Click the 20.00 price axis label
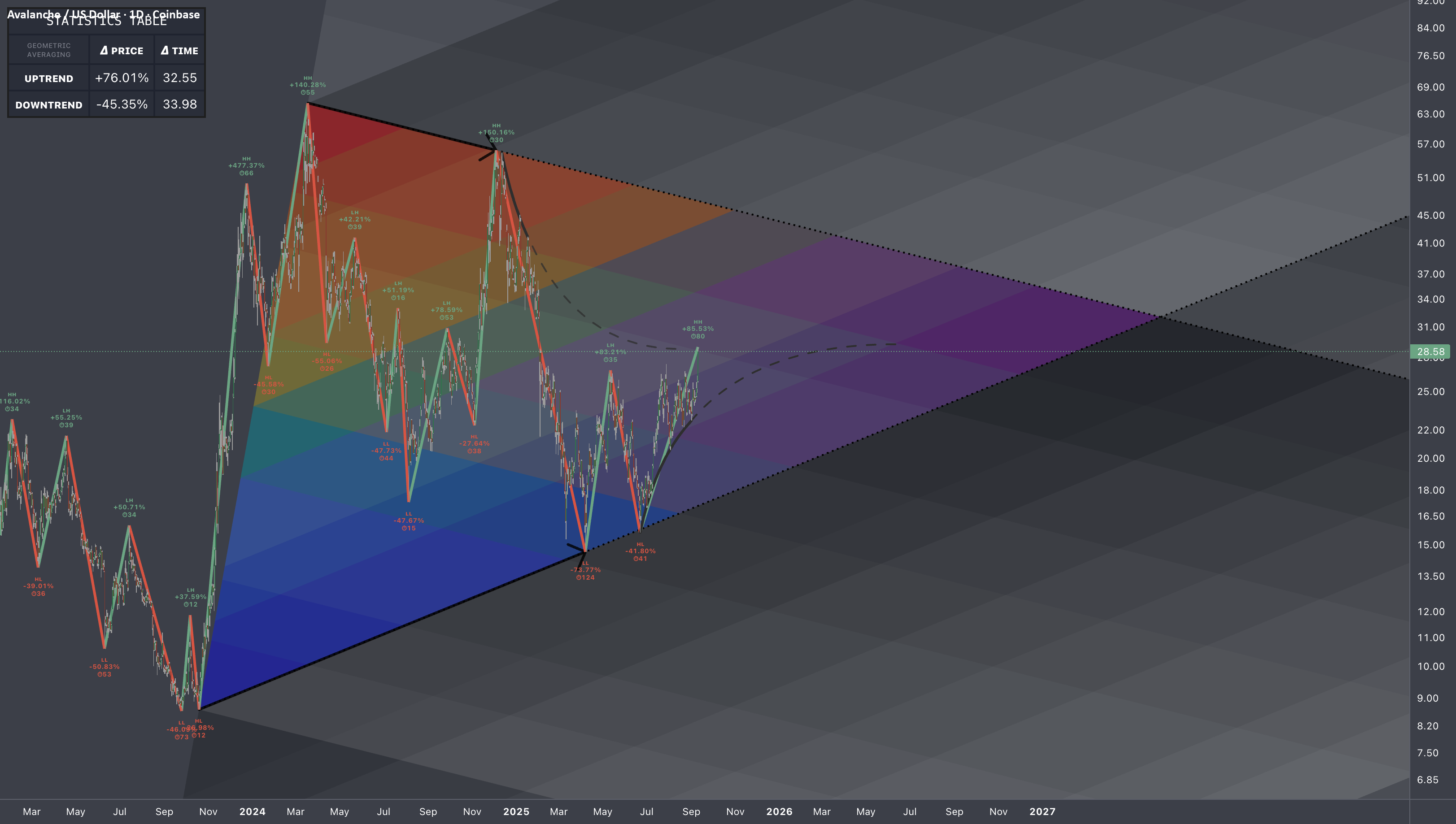 click(x=1430, y=459)
